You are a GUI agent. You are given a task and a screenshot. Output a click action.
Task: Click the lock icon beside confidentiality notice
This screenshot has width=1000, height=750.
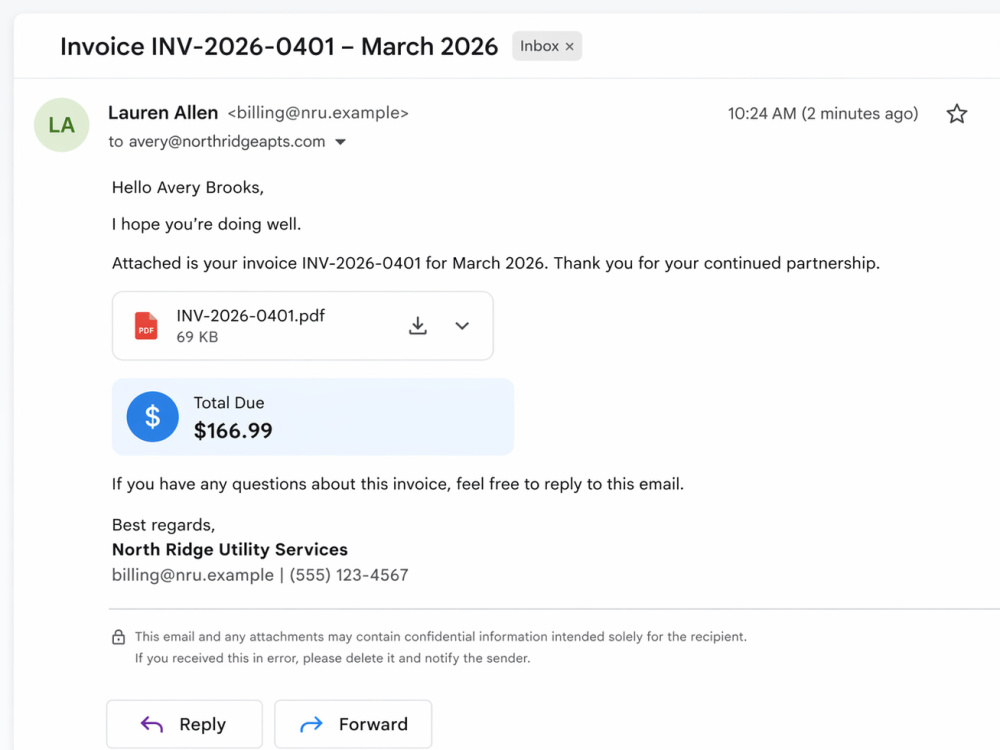[119, 636]
